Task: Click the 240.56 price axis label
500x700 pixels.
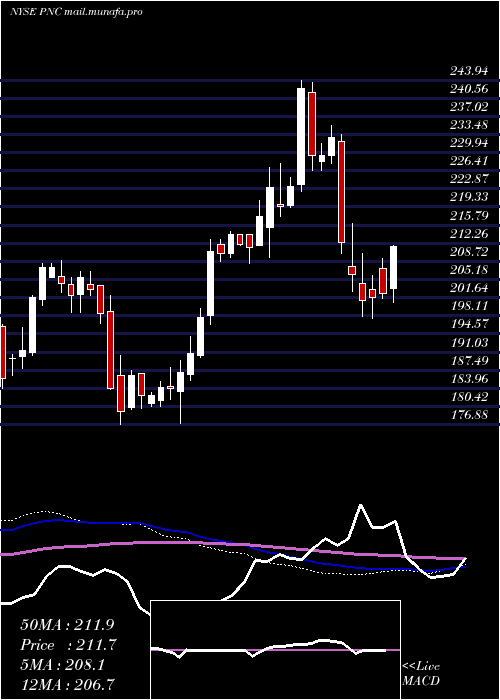Action: pyautogui.click(x=468, y=89)
